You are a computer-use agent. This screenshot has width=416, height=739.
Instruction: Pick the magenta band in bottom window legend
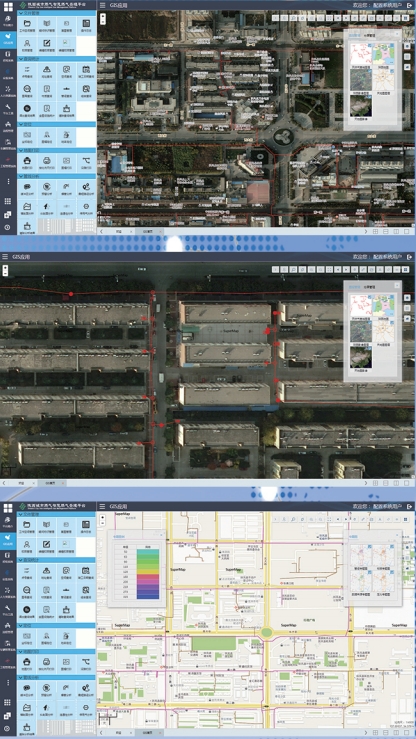(147, 581)
